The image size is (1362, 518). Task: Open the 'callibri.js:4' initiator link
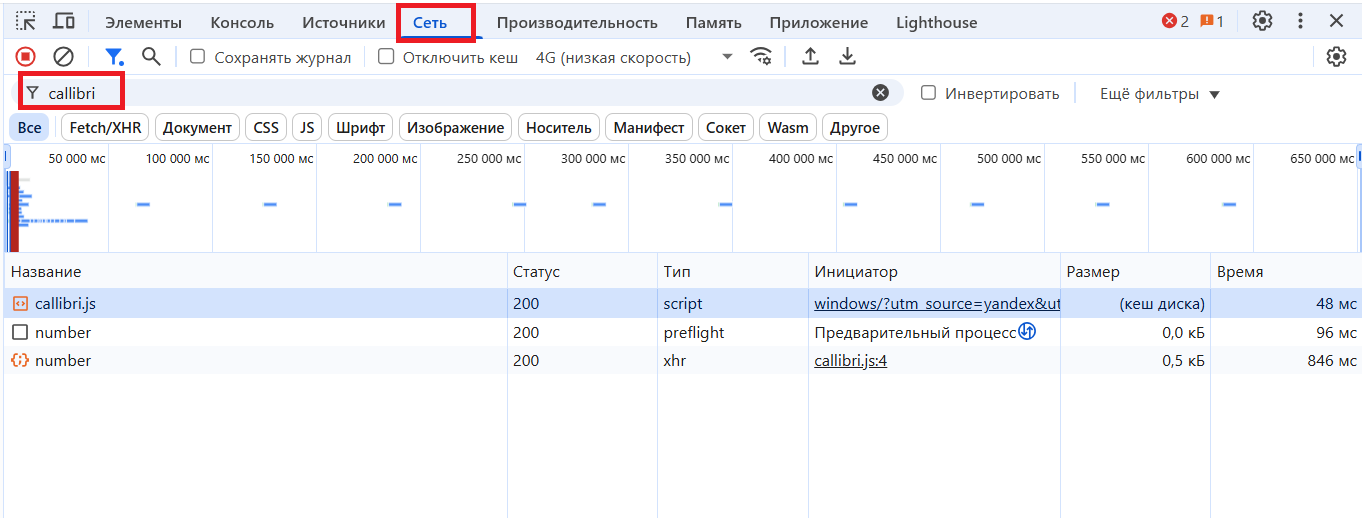(850, 360)
